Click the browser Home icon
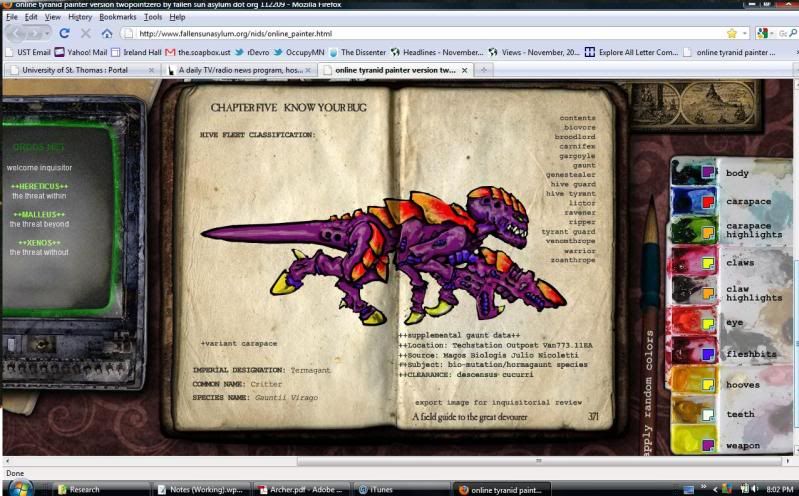 [x=107, y=33]
